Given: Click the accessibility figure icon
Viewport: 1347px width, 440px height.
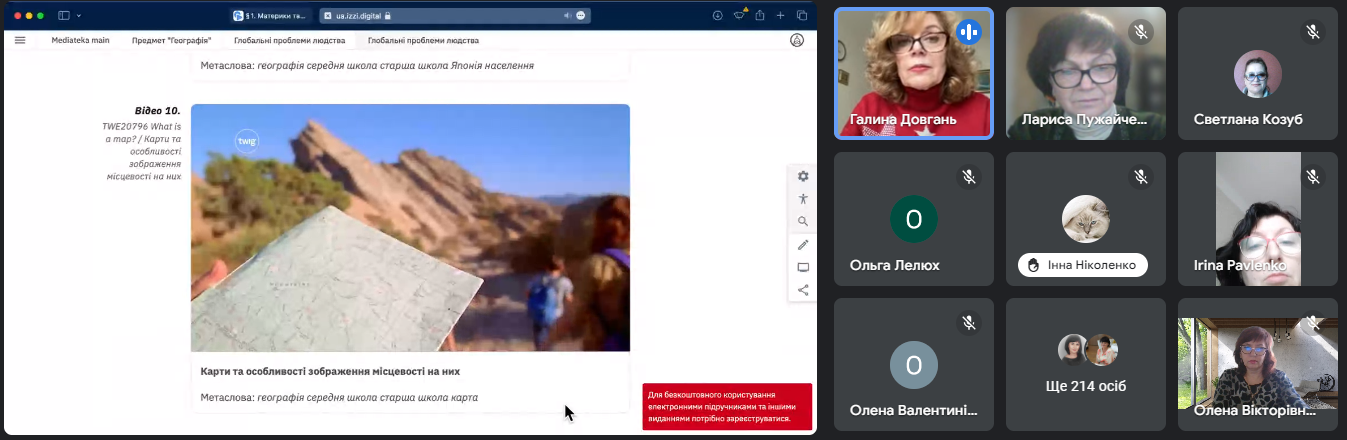Looking at the screenshot, I should (x=803, y=199).
